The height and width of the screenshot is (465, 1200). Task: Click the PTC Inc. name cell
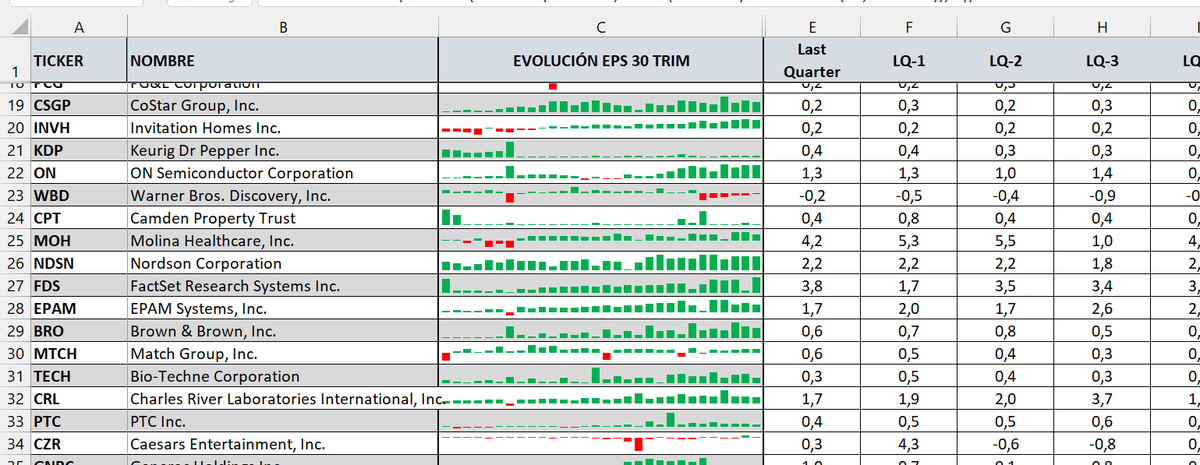pos(283,422)
